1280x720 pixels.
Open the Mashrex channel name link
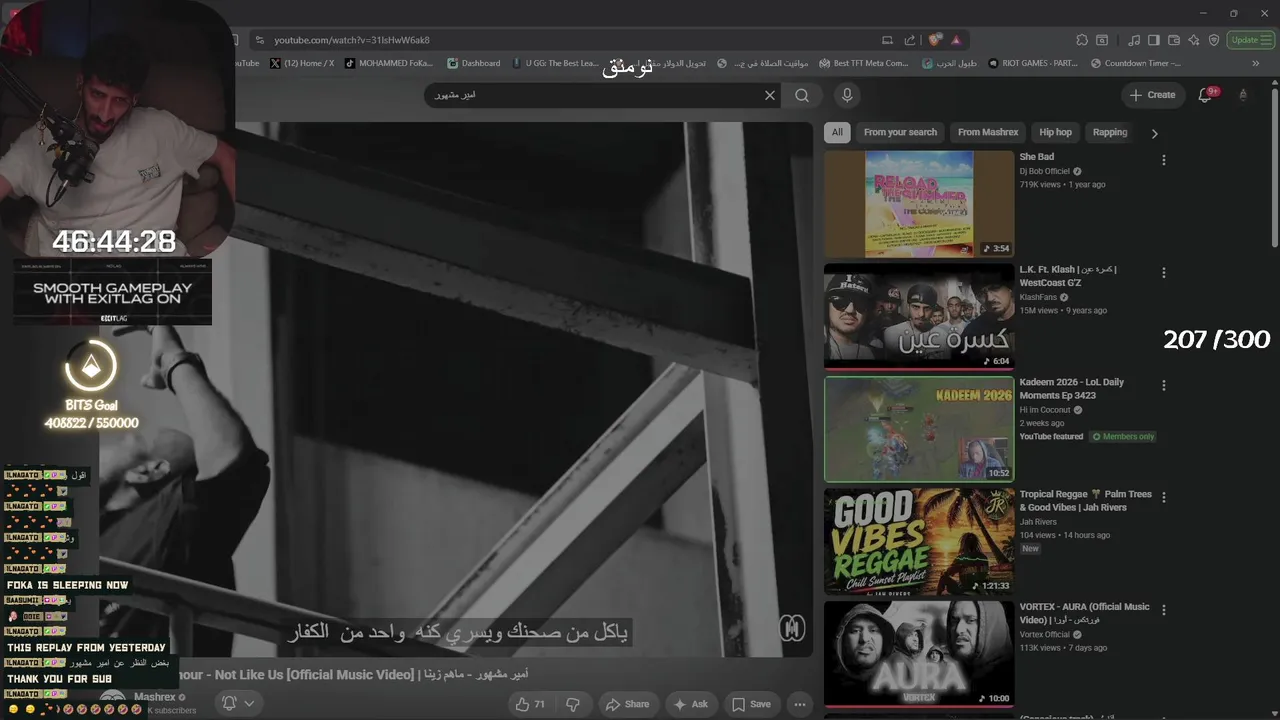click(155, 697)
